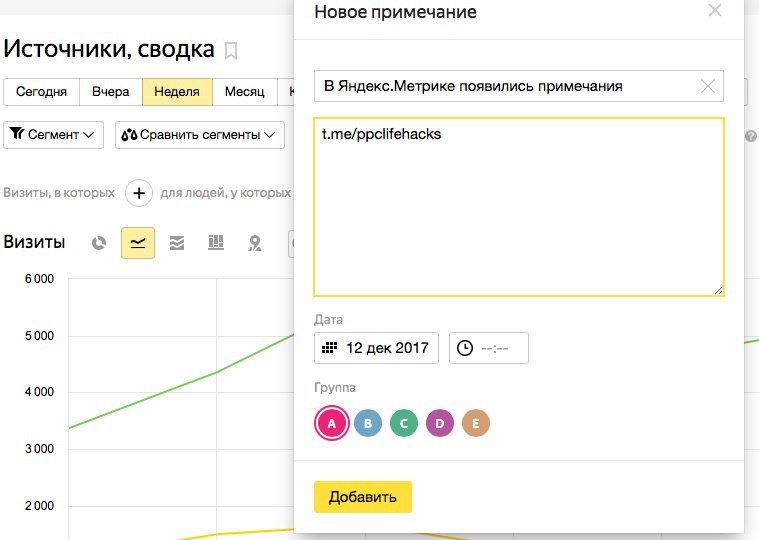Select the Месяц period tab
759x540 pixels.
244,92
